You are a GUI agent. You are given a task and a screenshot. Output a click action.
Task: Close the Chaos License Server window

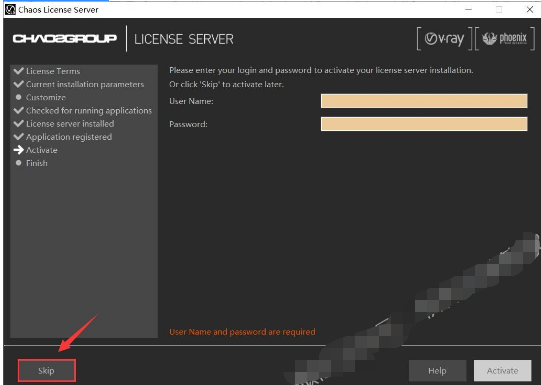(x=530, y=9)
